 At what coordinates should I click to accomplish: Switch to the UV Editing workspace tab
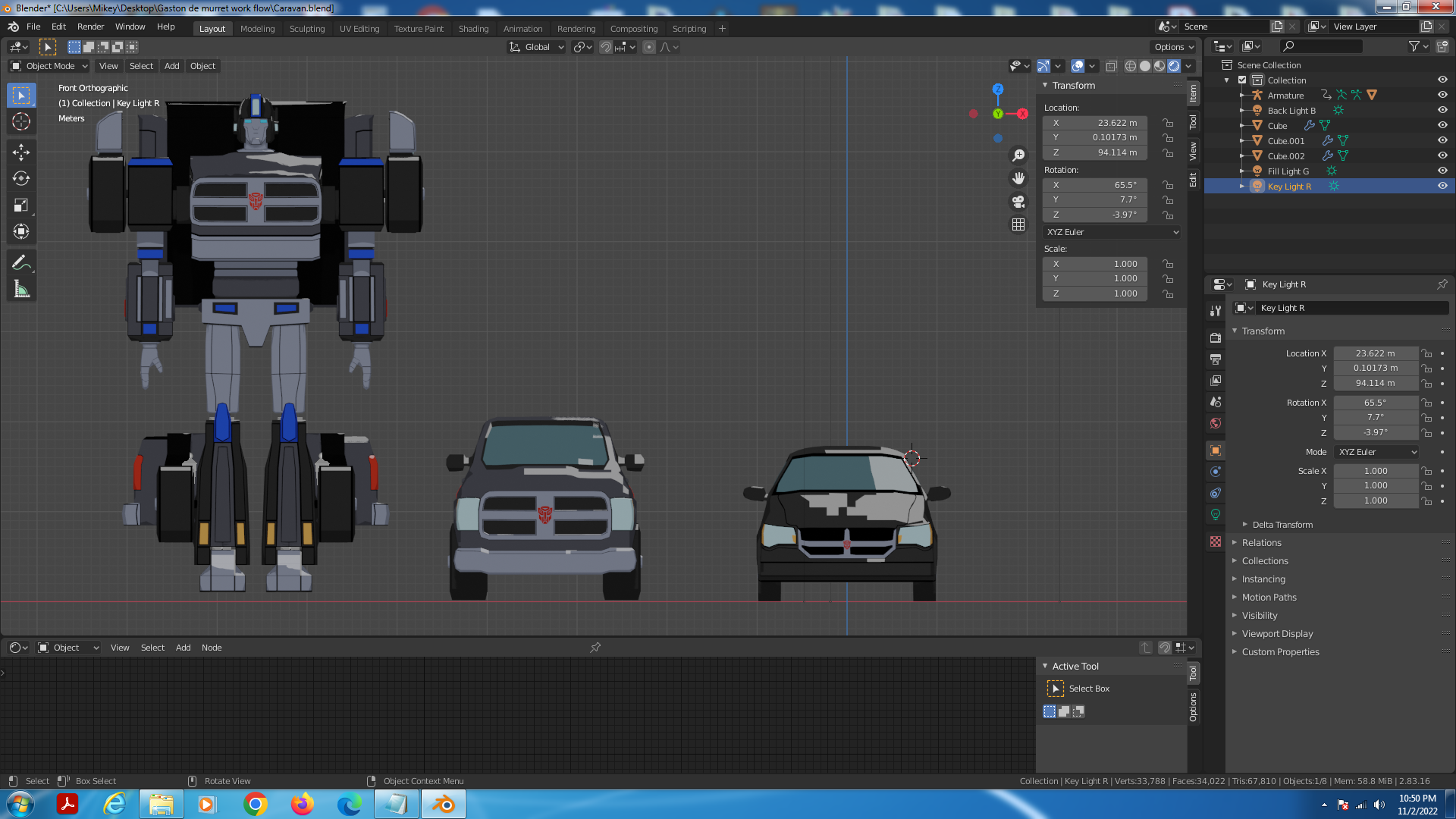(x=359, y=29)
